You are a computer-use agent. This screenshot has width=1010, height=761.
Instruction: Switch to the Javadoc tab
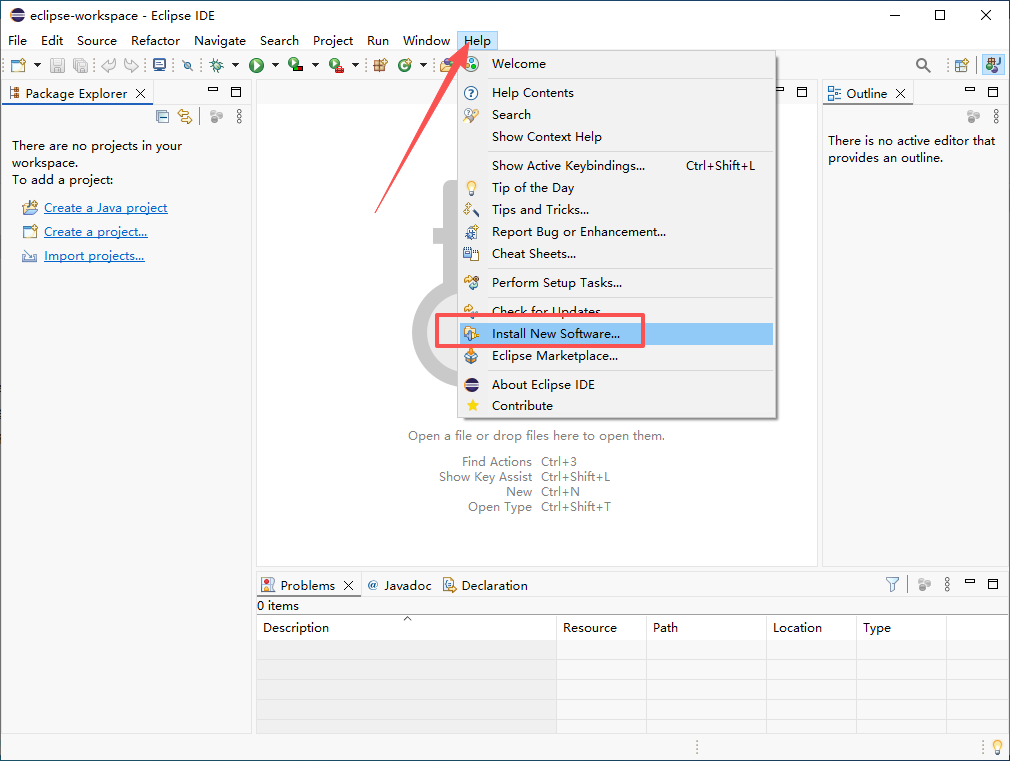tap(399, 585)
